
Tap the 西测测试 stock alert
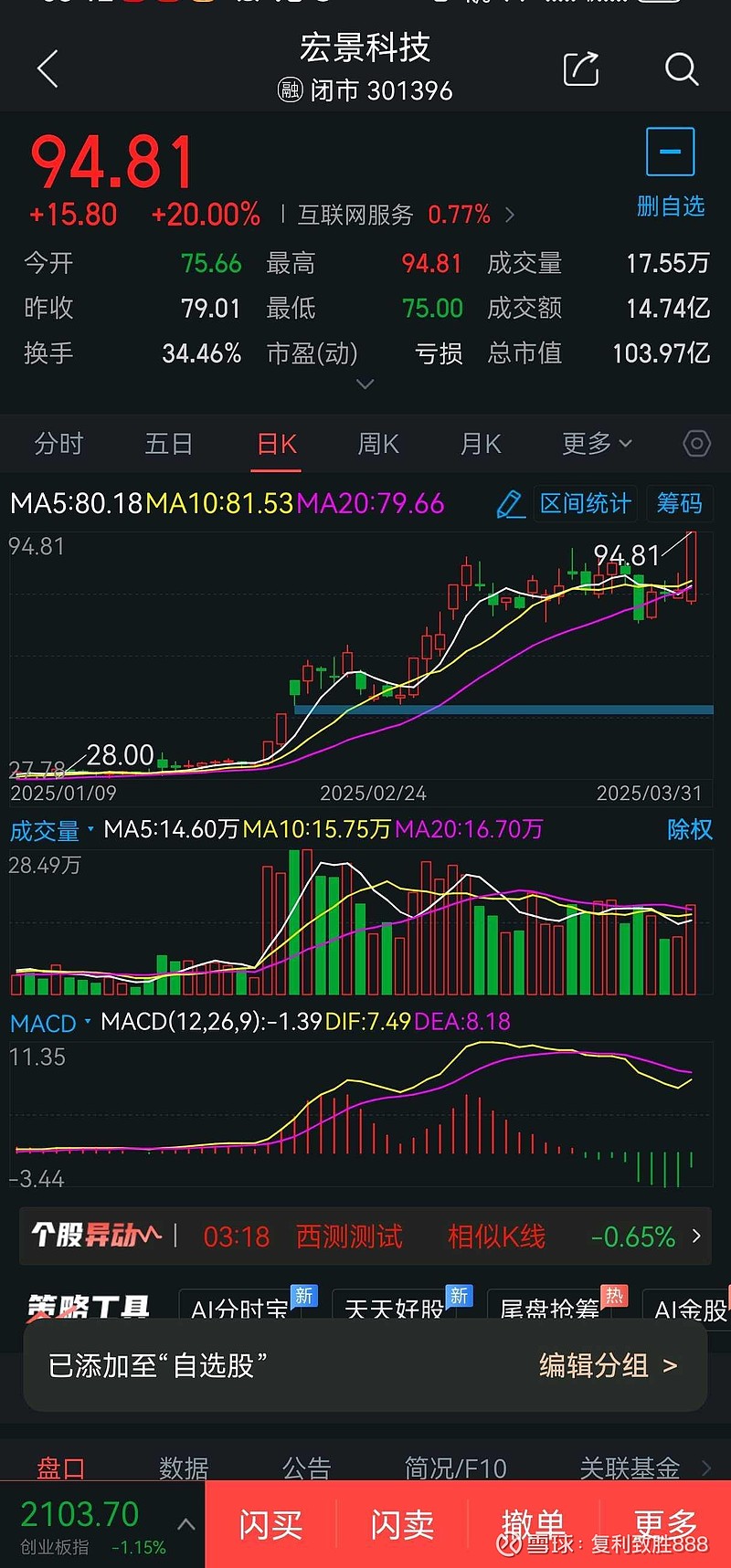pos(349,1237)
